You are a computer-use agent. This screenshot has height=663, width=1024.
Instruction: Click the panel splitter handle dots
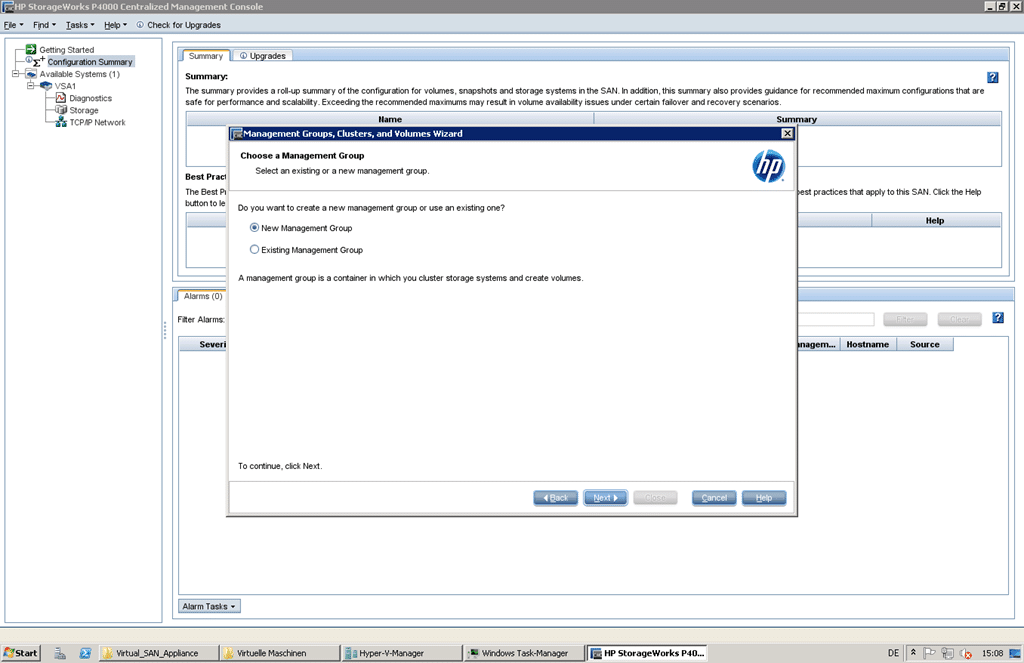tap(165, 330)
